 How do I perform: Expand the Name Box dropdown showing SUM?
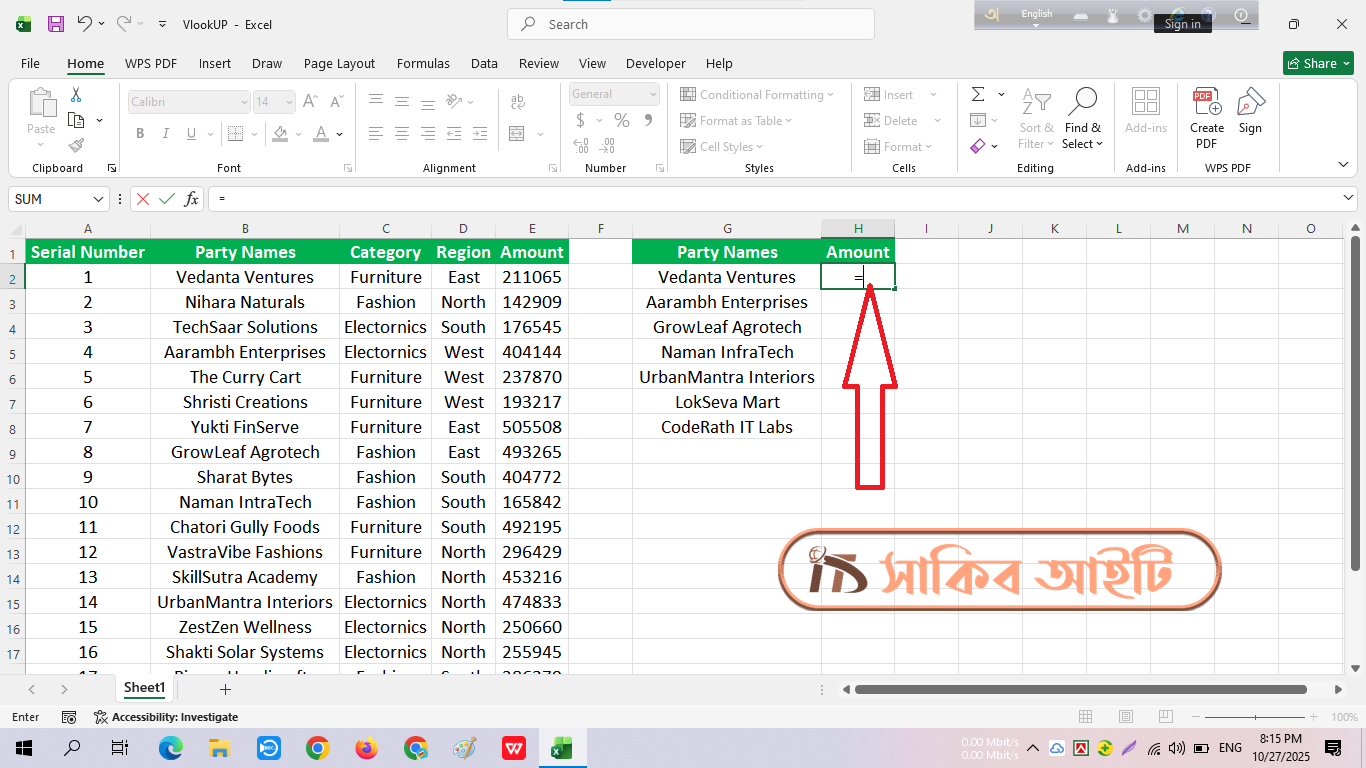(x=98, y=199)
